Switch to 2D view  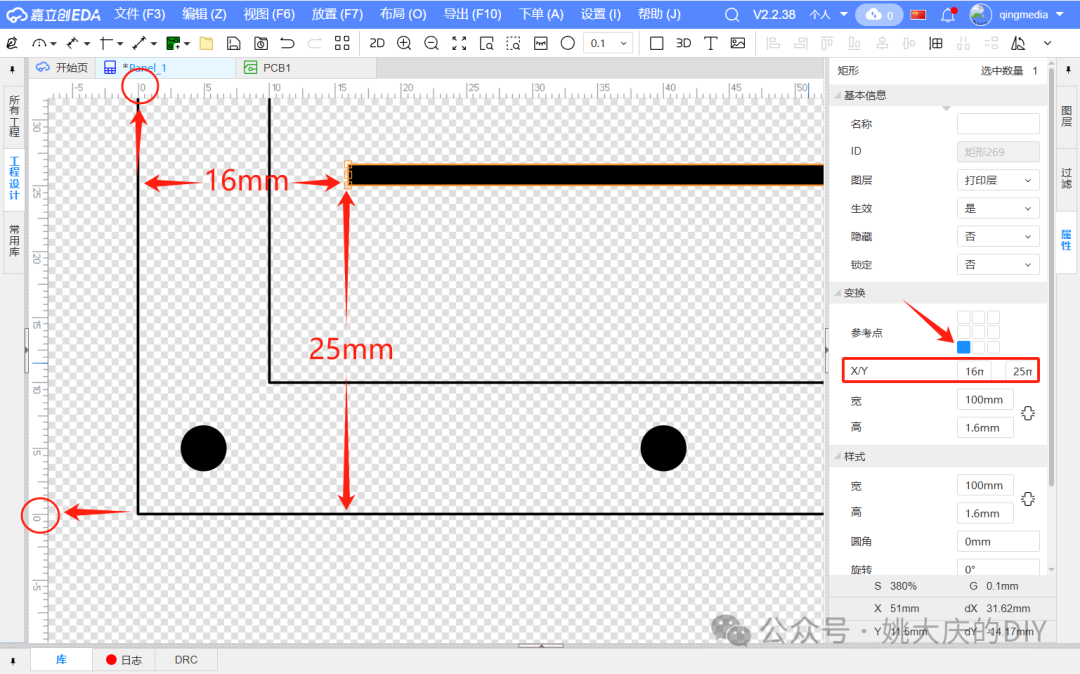click(377, 43)
